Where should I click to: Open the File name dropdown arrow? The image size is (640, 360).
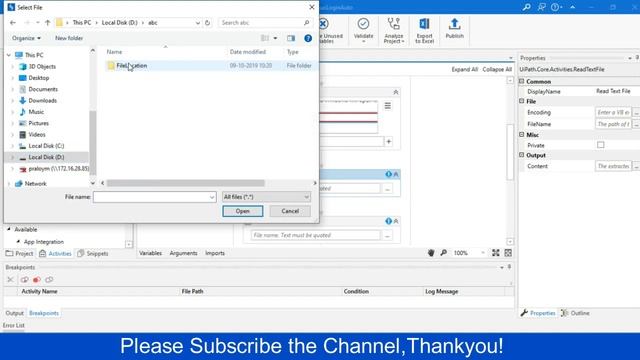click(212, 197)
